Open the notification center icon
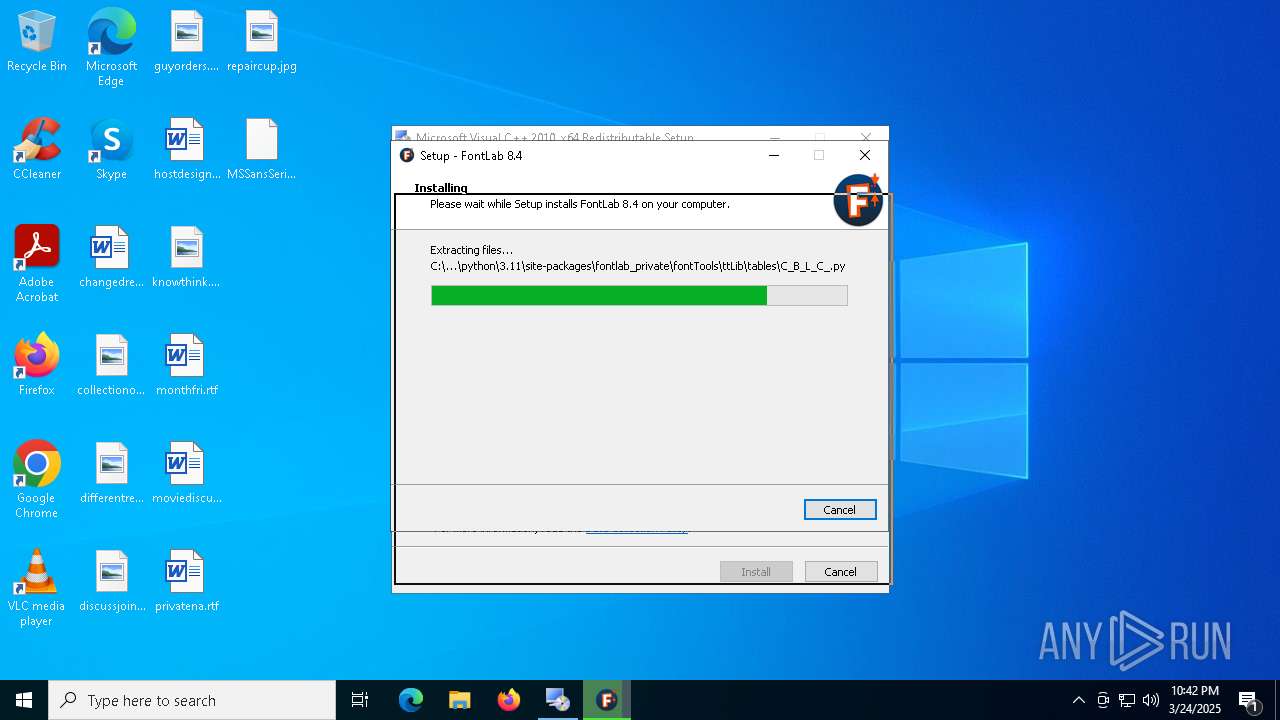1280x720 pixels. coord(1249,700)
